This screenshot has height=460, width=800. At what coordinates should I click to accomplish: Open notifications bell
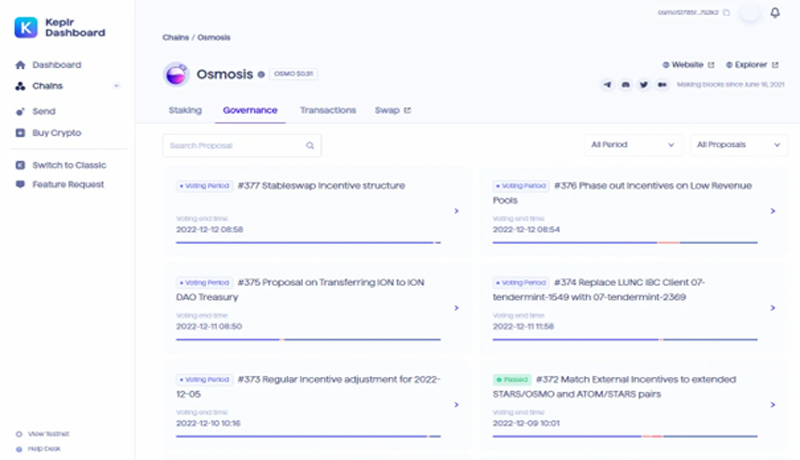pyautogui.click(x=775, y=13)
